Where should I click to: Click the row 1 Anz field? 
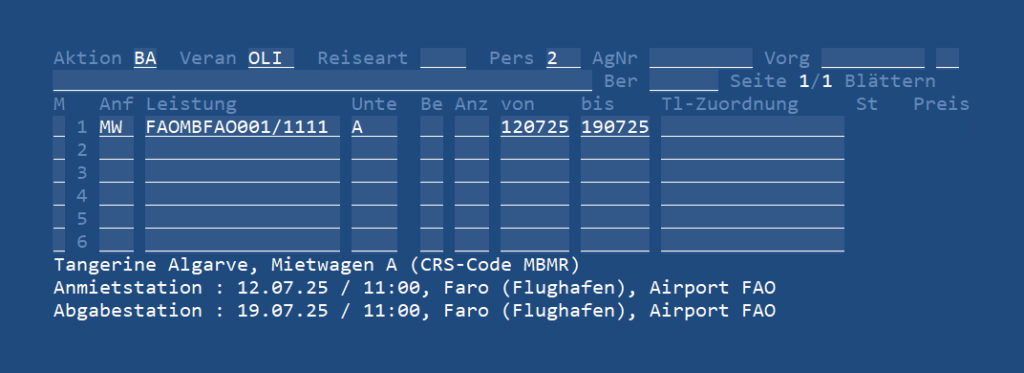tap(472, 127)
